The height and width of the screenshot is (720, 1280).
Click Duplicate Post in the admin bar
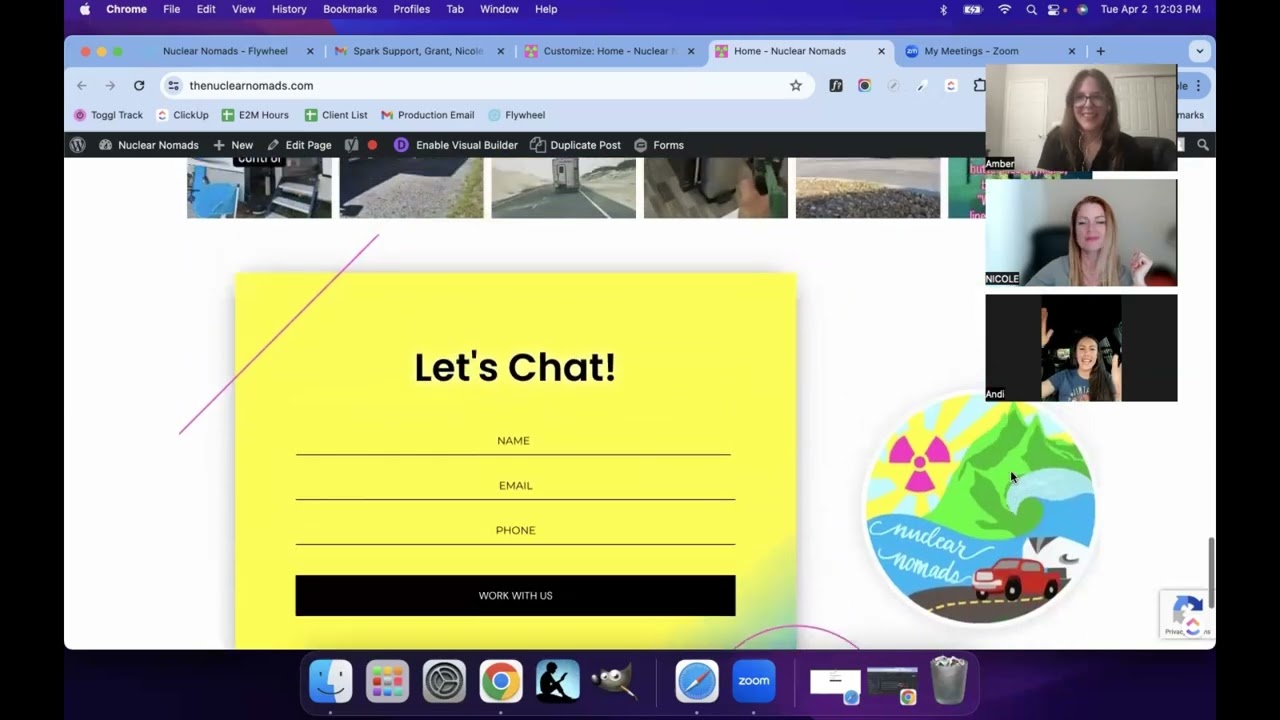576,145
